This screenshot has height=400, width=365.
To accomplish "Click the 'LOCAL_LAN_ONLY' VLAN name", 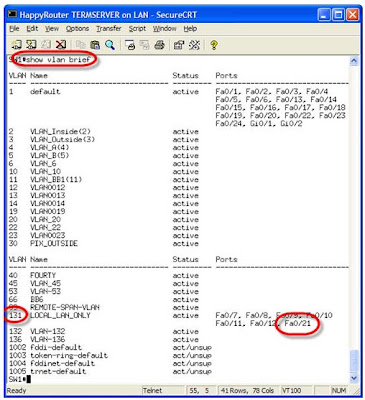I will pos(60,315).
